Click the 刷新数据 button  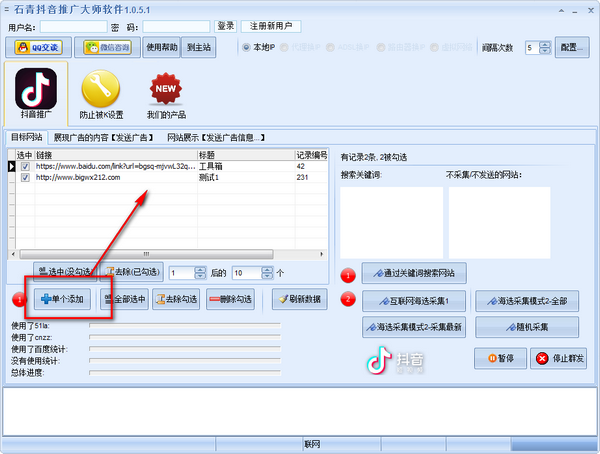[300, 299]
